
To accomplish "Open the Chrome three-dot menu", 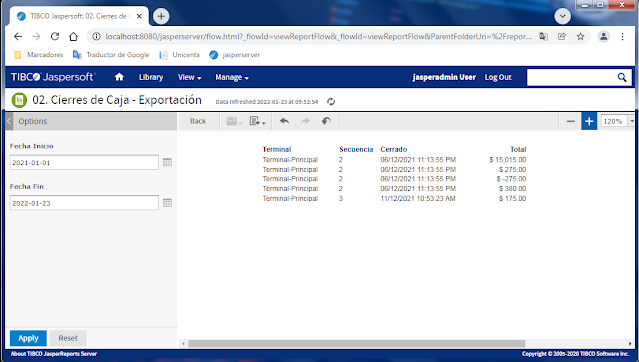I will tap(622, 36).
